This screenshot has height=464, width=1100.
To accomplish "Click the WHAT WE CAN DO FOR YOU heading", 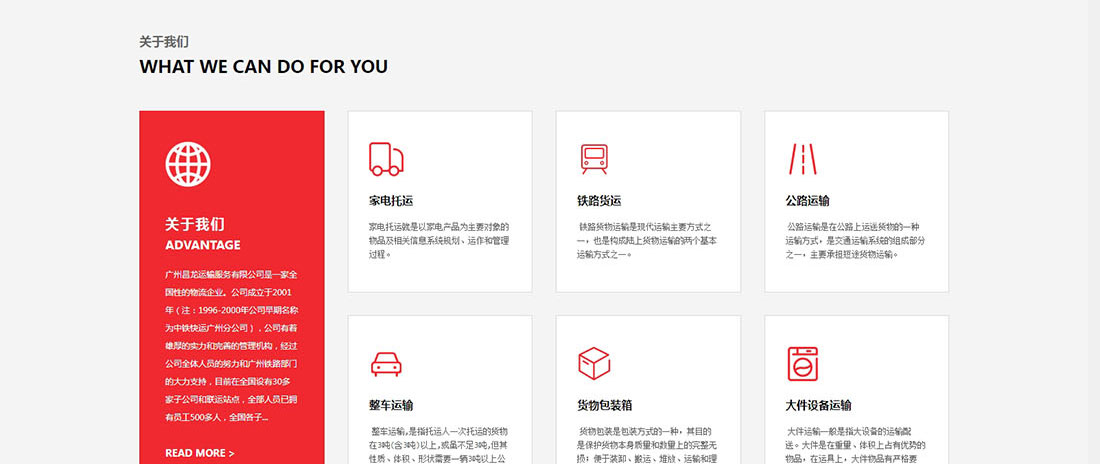I will point(264,67).
